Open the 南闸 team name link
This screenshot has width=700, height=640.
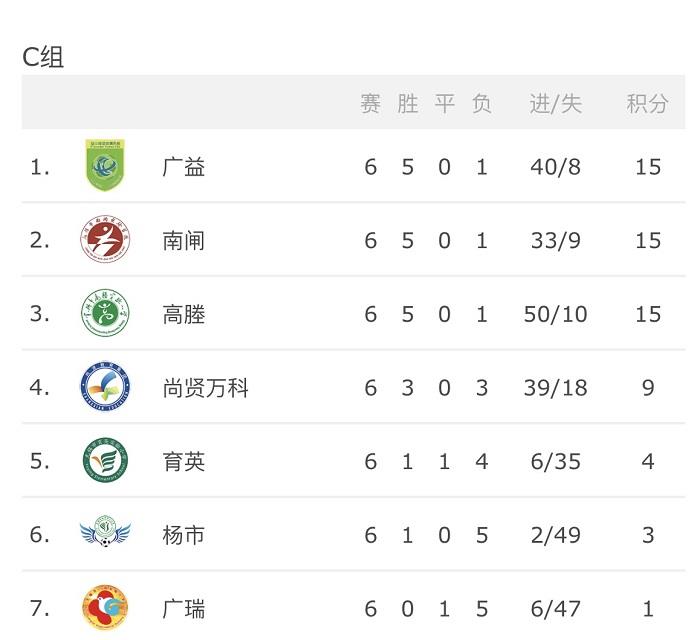point(183,241)
